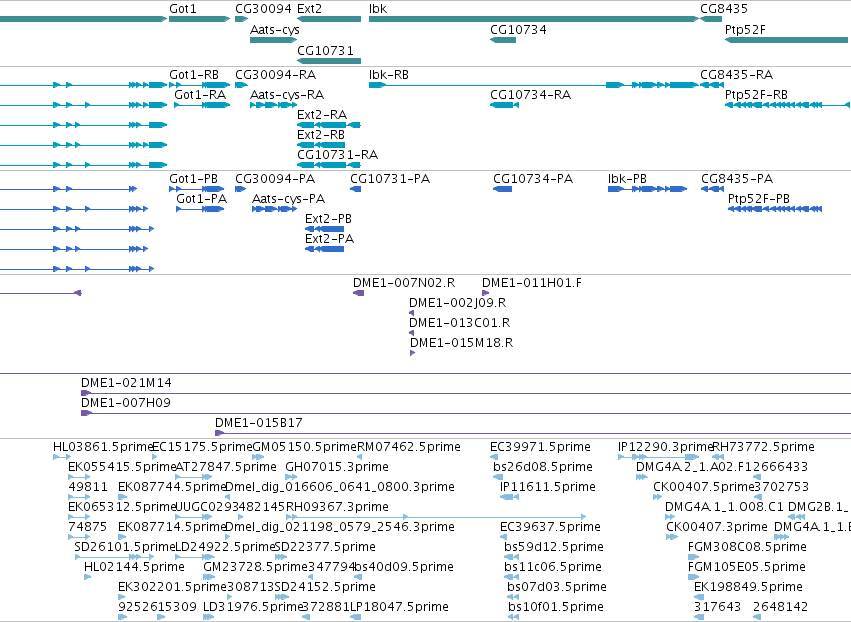851x622 pixels.
Task: Open the Got1-RB transcript
Action: 194,75
